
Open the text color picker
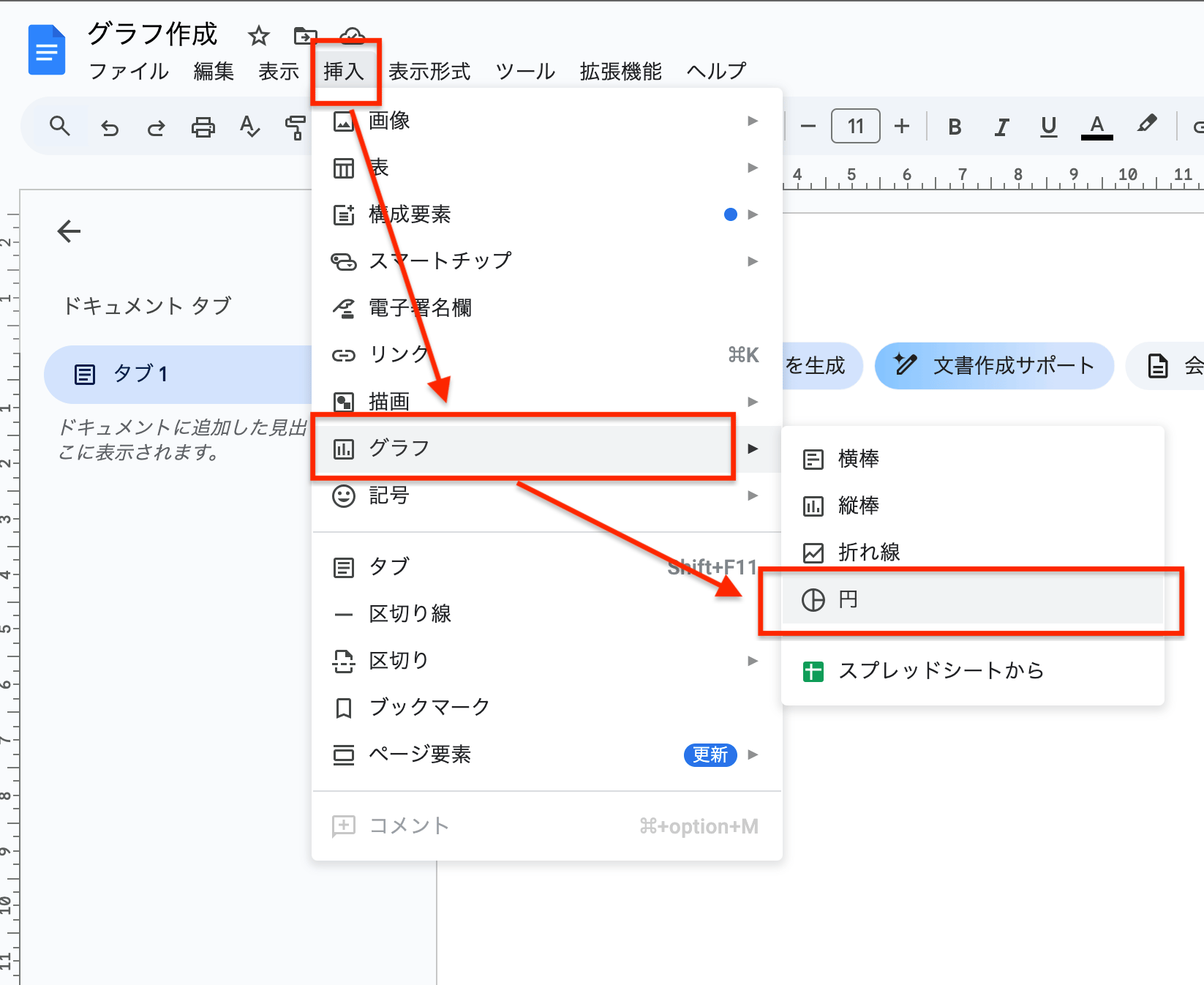click(x=1096, y=126)
